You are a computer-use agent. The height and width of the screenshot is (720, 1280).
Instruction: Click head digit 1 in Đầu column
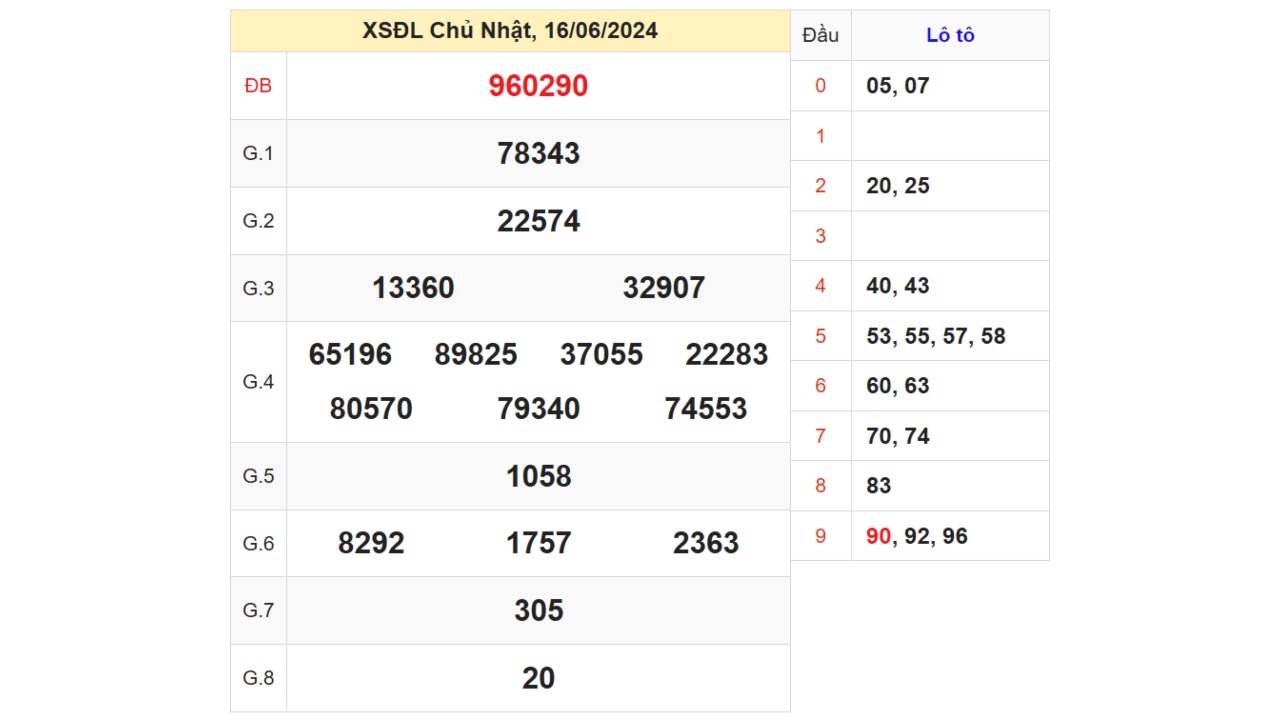tap(820, 136)
